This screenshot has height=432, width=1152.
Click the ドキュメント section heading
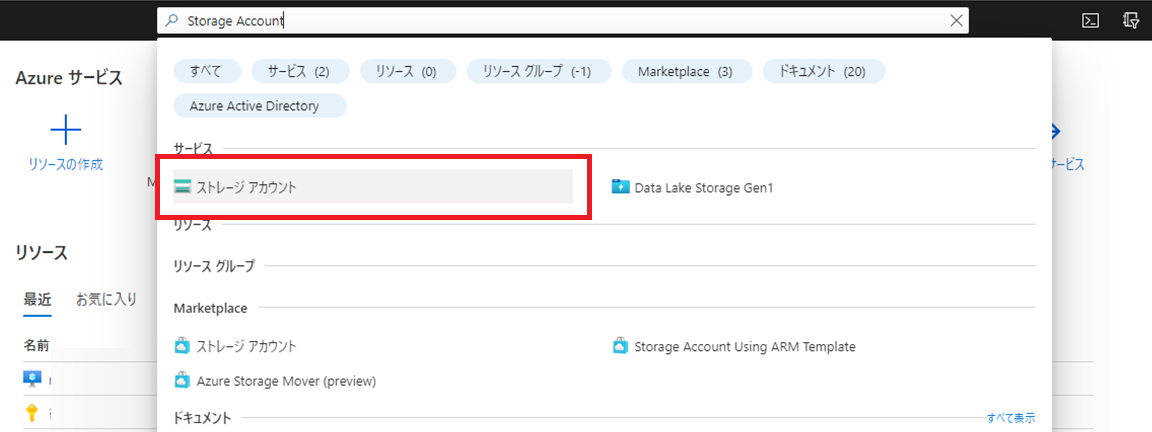click(x=202, y=418)
